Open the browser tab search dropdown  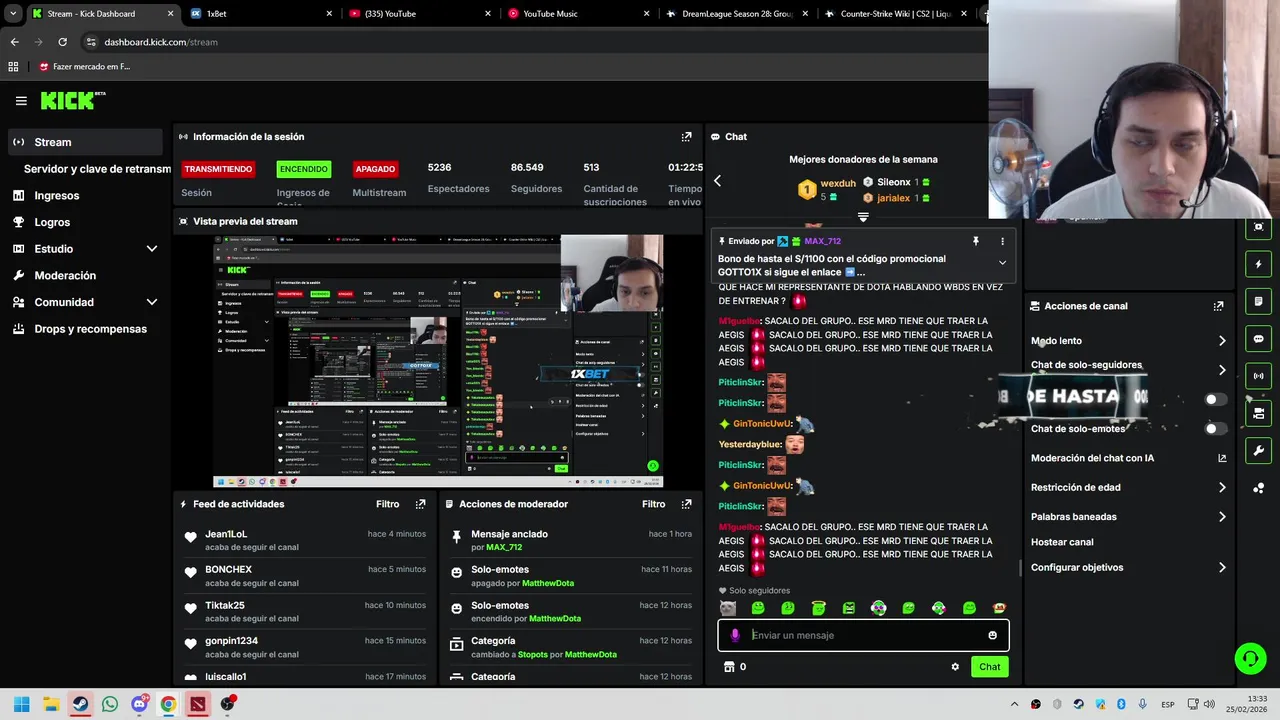[x=13, y=14]
